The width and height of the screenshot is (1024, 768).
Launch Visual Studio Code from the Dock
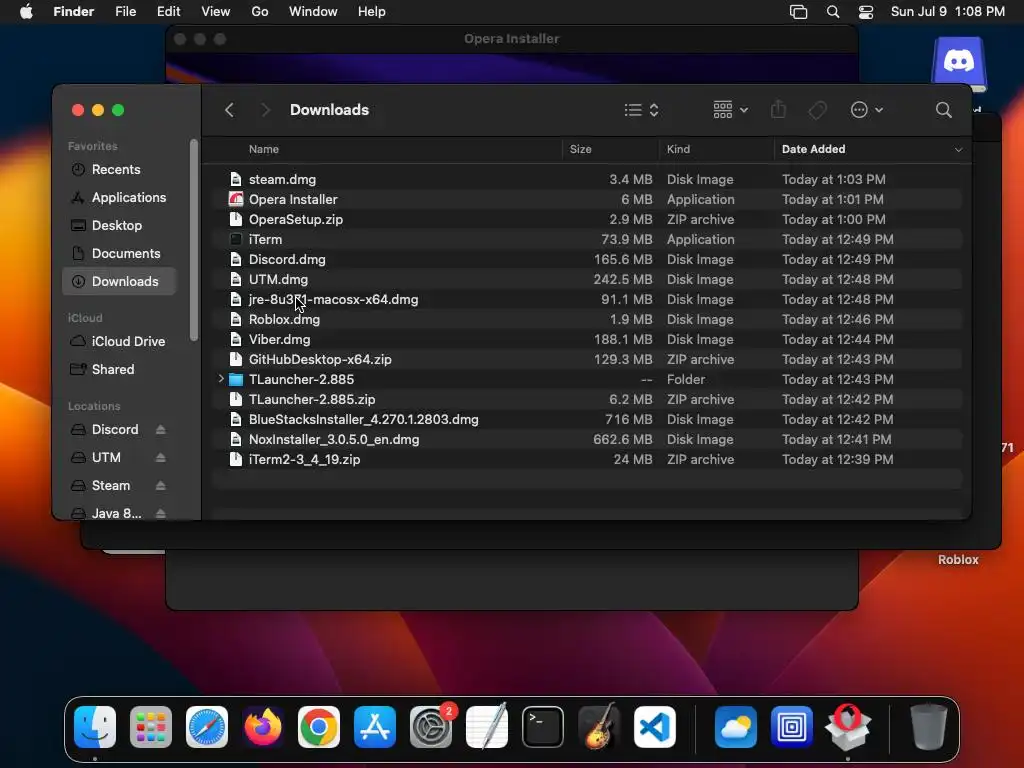pos(655,727)
